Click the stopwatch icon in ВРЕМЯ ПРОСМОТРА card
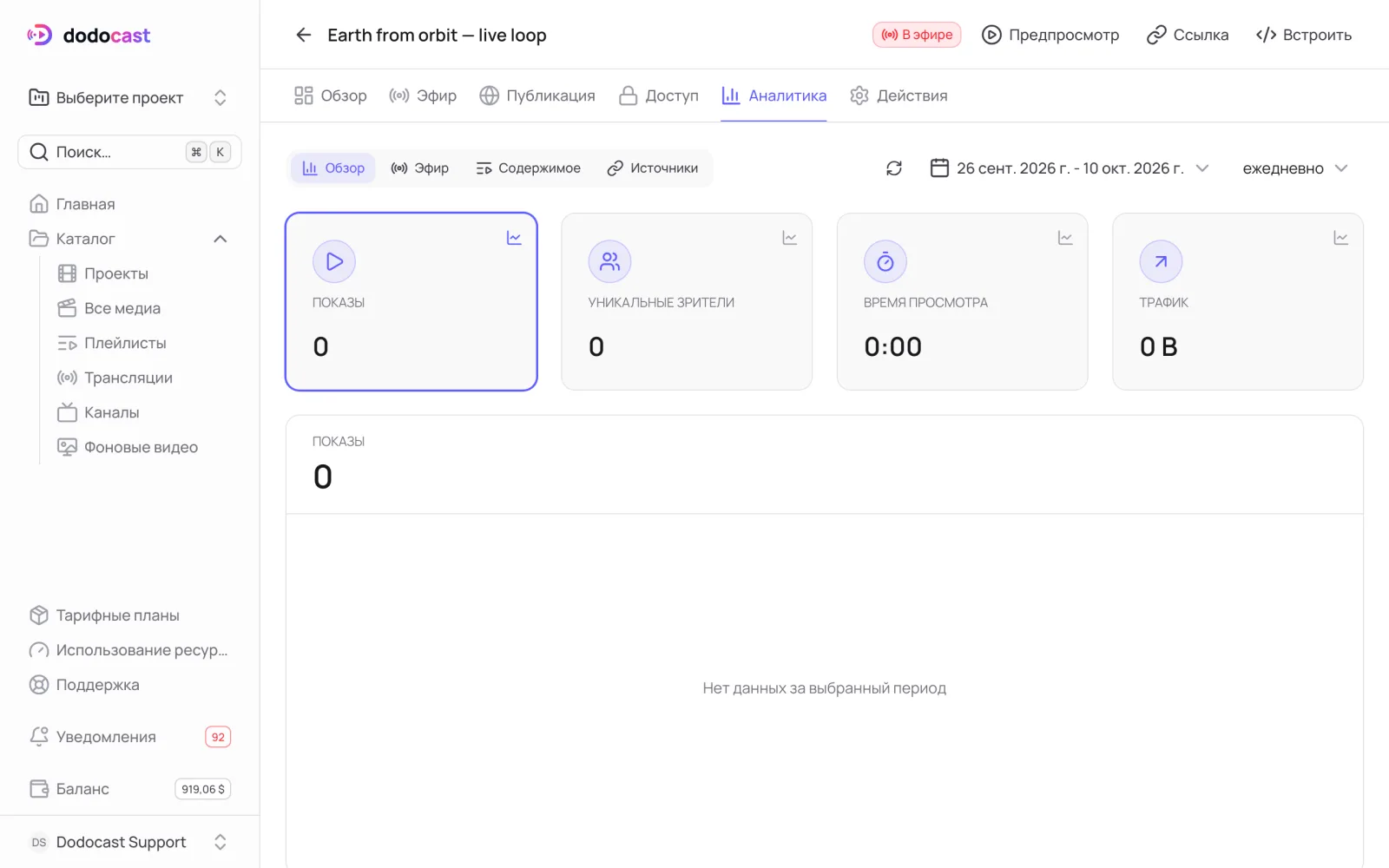Image resolution: width=1389 pixels, height=868 pixels. click(885, 261)
